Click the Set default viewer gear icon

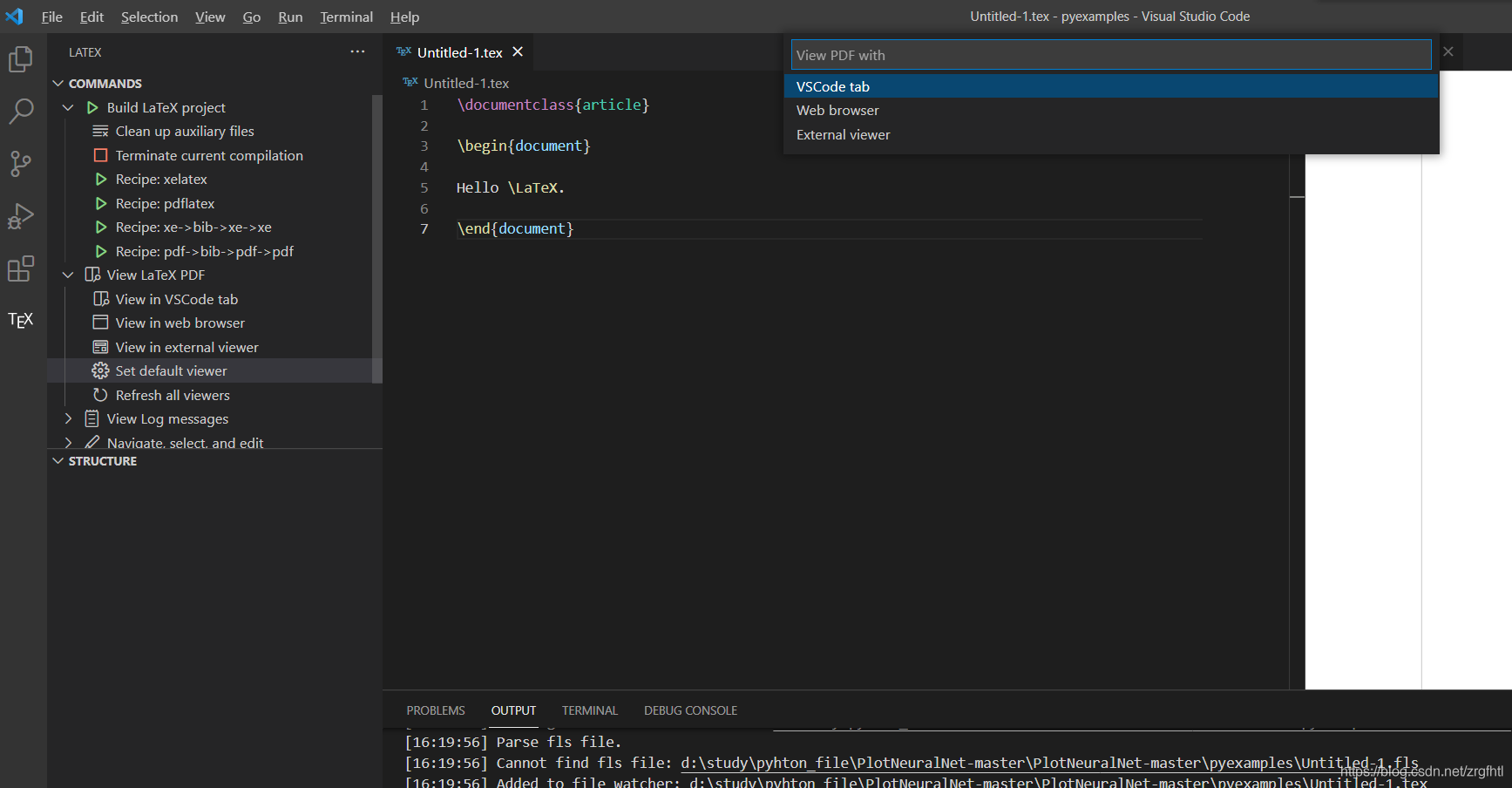(x=101, y=370)
